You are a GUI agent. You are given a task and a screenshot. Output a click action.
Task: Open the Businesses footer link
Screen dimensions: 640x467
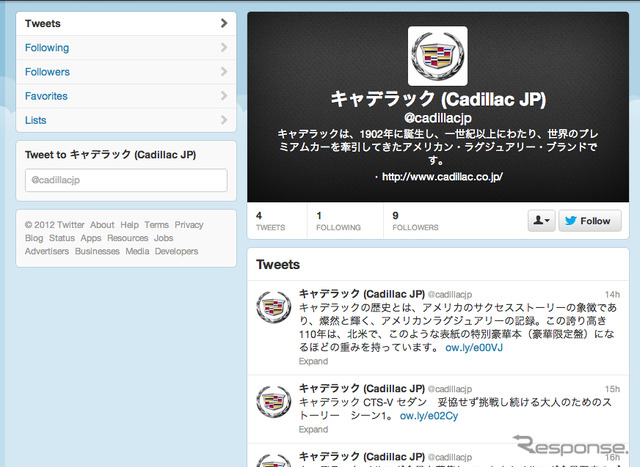[97, 251]
